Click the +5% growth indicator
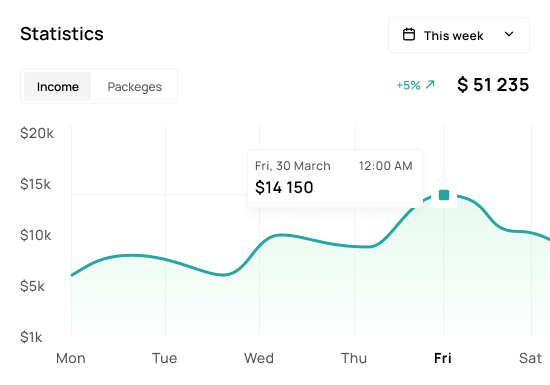The image size is (550, 385). coord(408,85)
